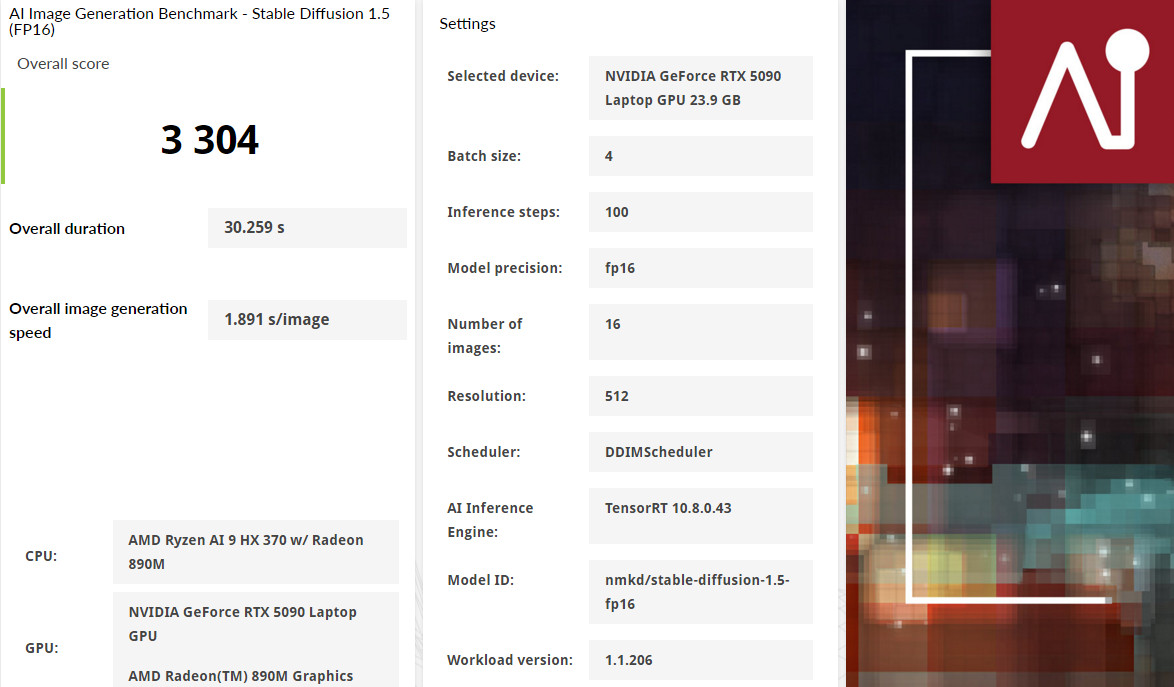Viewport: 1174px width, 687px height.
Task: Select the scheduler value DDIMScheduler
Action: click(x=701, y=452)
